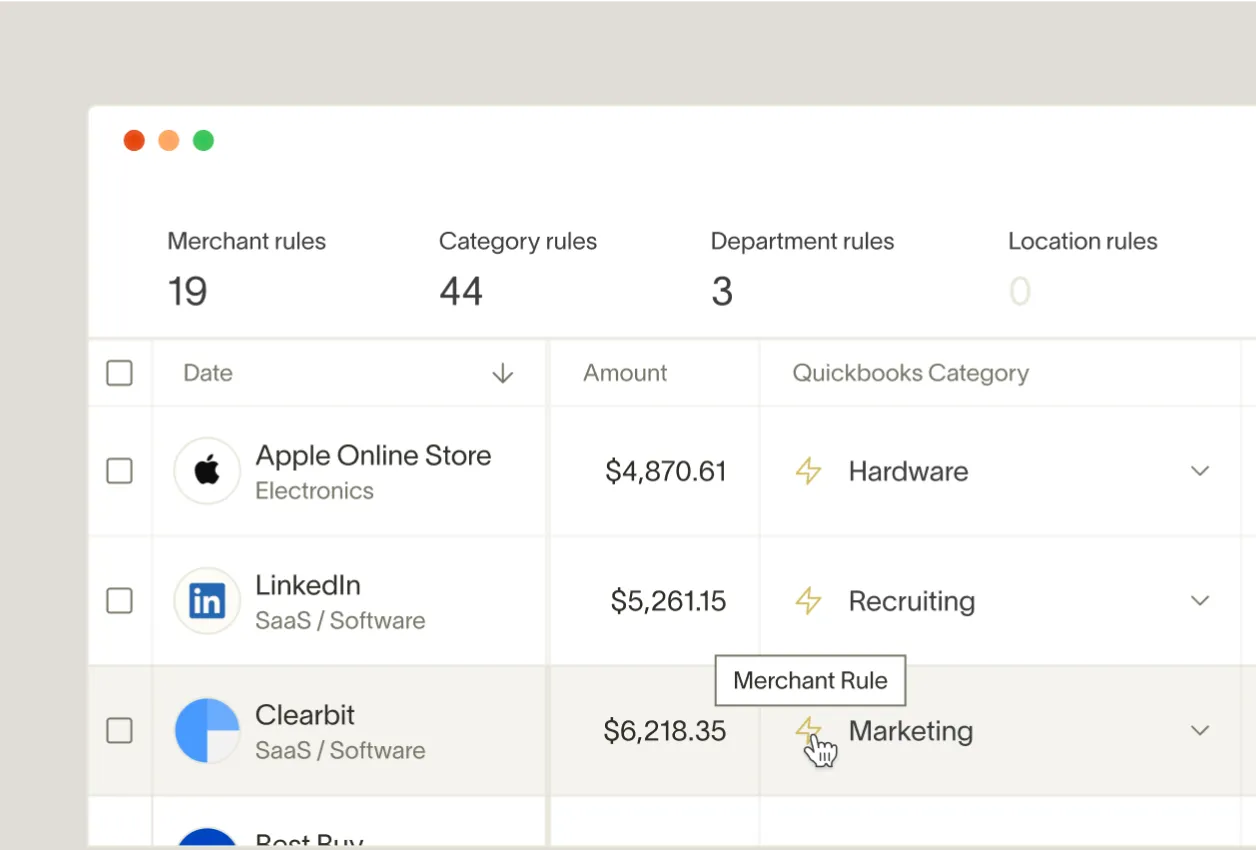Check the Clearbit transaction row checkbox
1256x850 pixels.
point(119,730)
